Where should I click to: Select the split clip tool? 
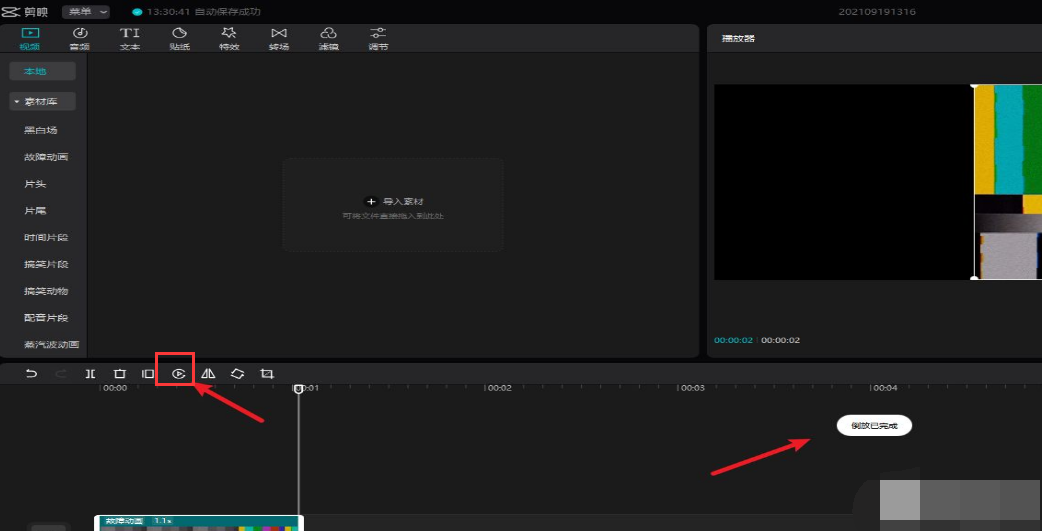tap(90, 373)
